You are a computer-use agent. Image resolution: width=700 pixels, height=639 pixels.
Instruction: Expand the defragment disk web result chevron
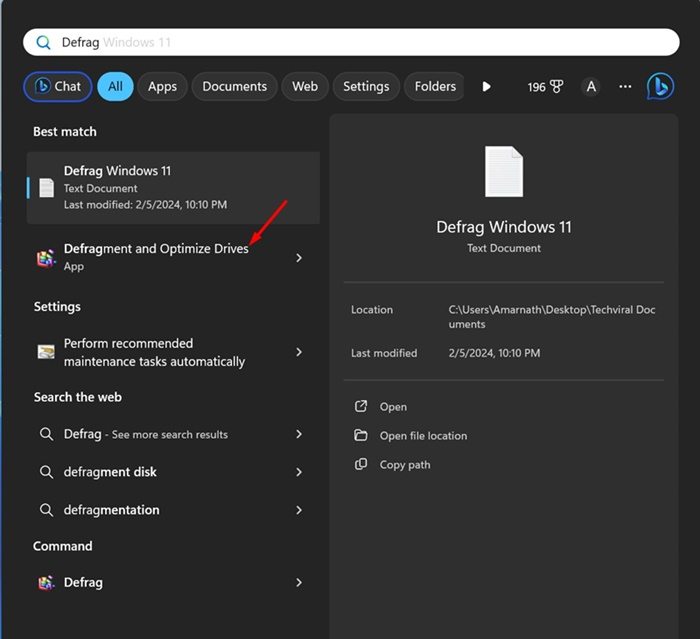[299, 472]
